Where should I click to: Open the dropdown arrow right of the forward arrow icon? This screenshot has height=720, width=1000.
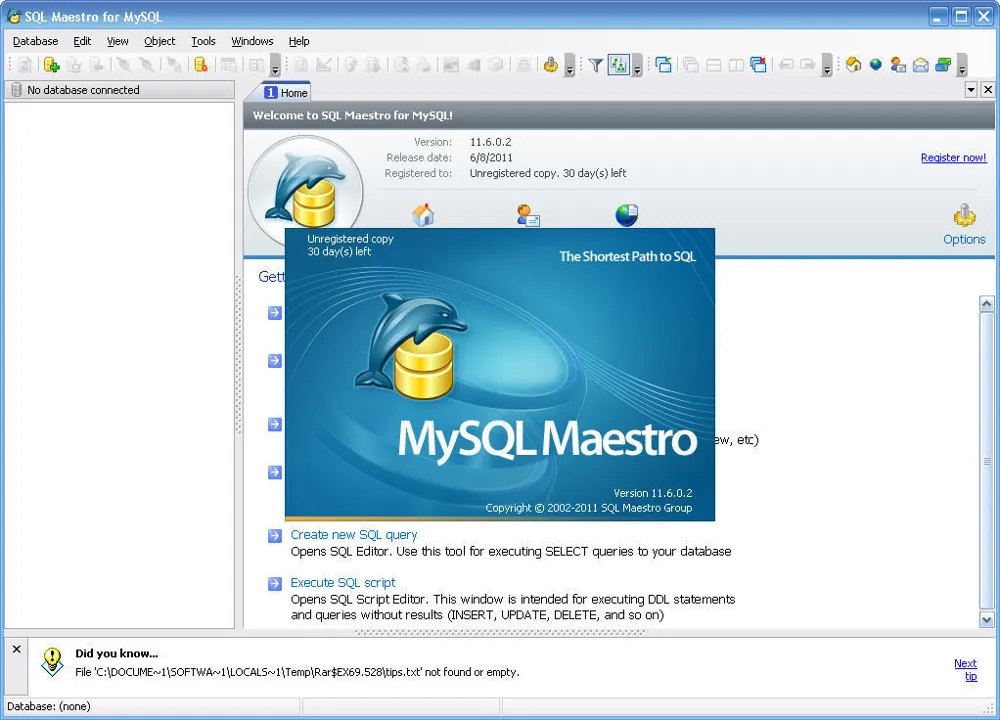click(827, 65)
